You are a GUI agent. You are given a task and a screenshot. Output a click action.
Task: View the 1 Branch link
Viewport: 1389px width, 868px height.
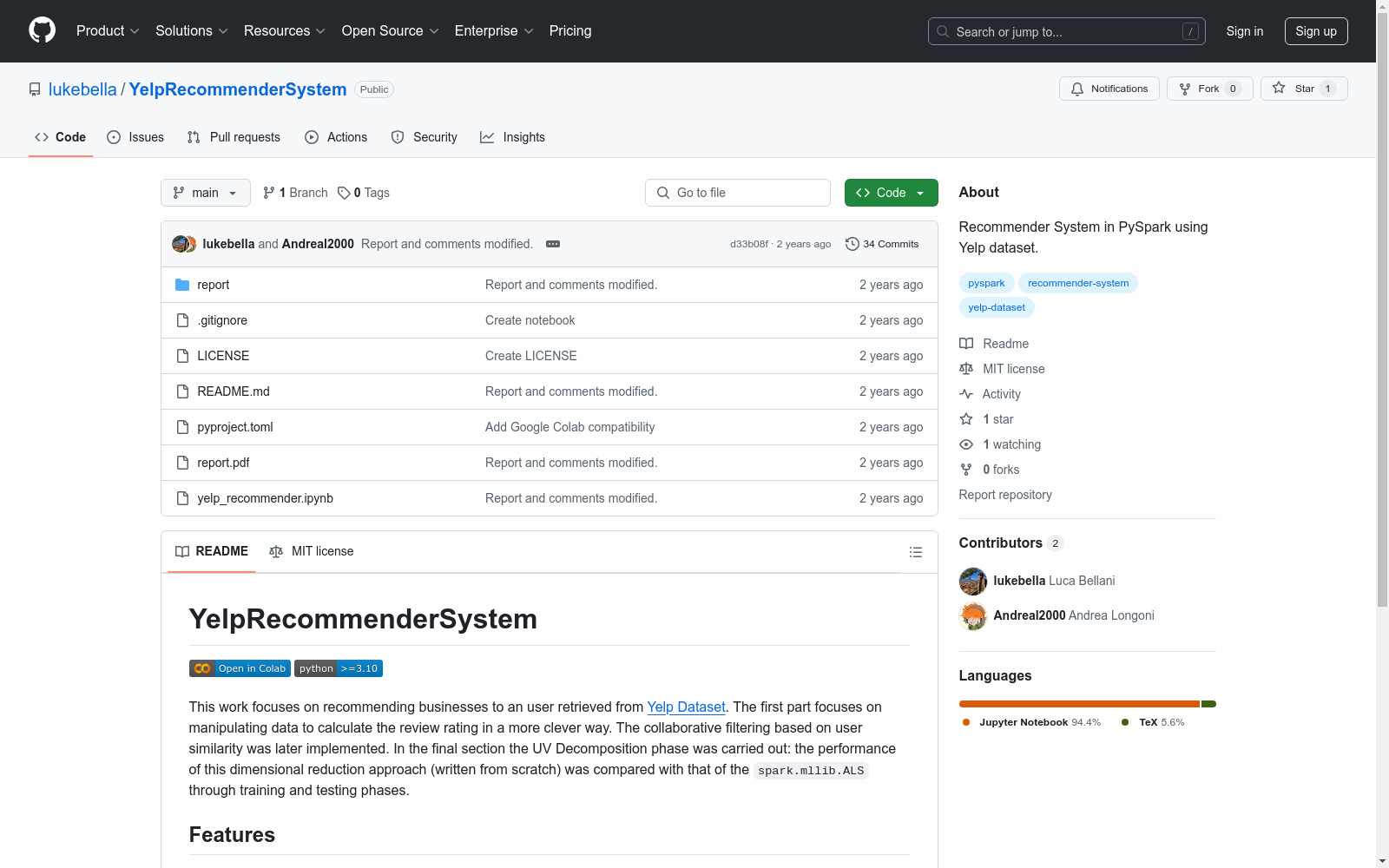(295, 193)
